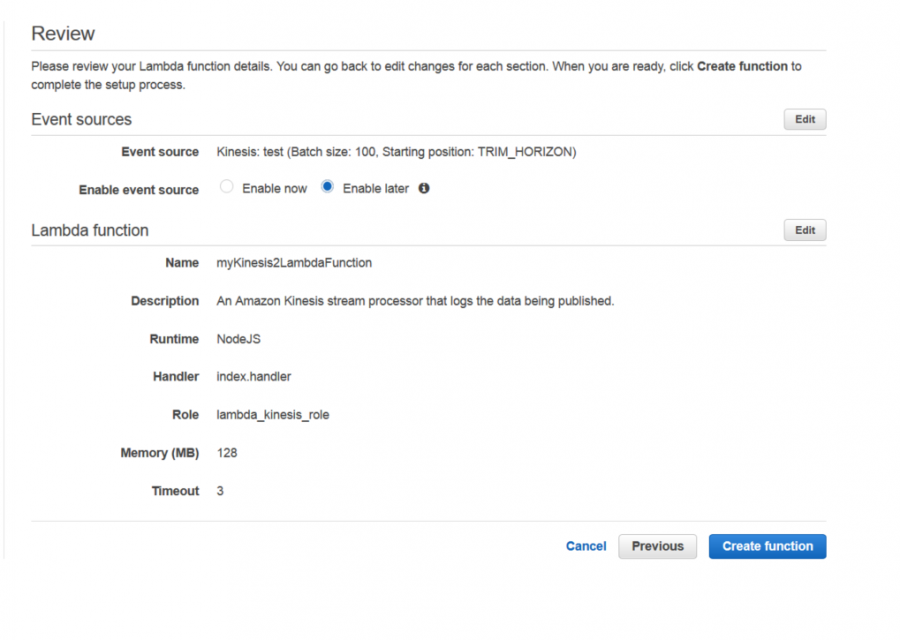Click the NodeJS runtime value
Image resolution: width=900 pixels, height=640 pixels.
tap(238, 339)
